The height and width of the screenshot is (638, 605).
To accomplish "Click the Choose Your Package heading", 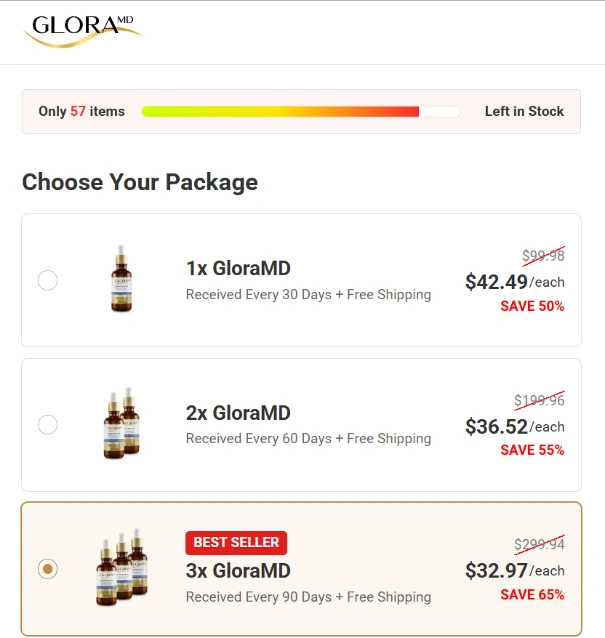I will click(x=140, y=182).
